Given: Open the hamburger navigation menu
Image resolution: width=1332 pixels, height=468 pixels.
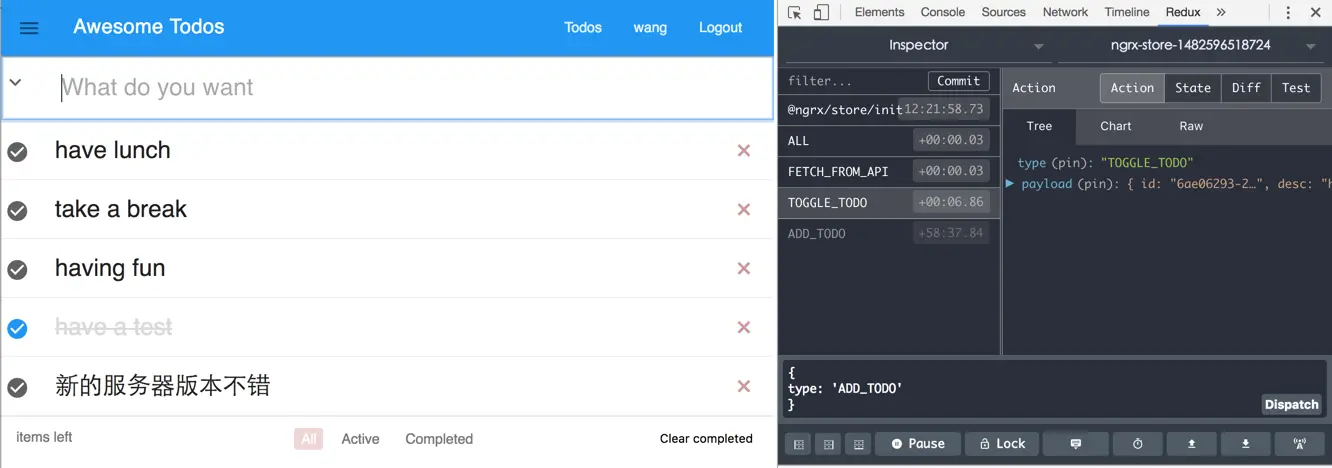Looking at the screenshot, I should pos(29,28).
